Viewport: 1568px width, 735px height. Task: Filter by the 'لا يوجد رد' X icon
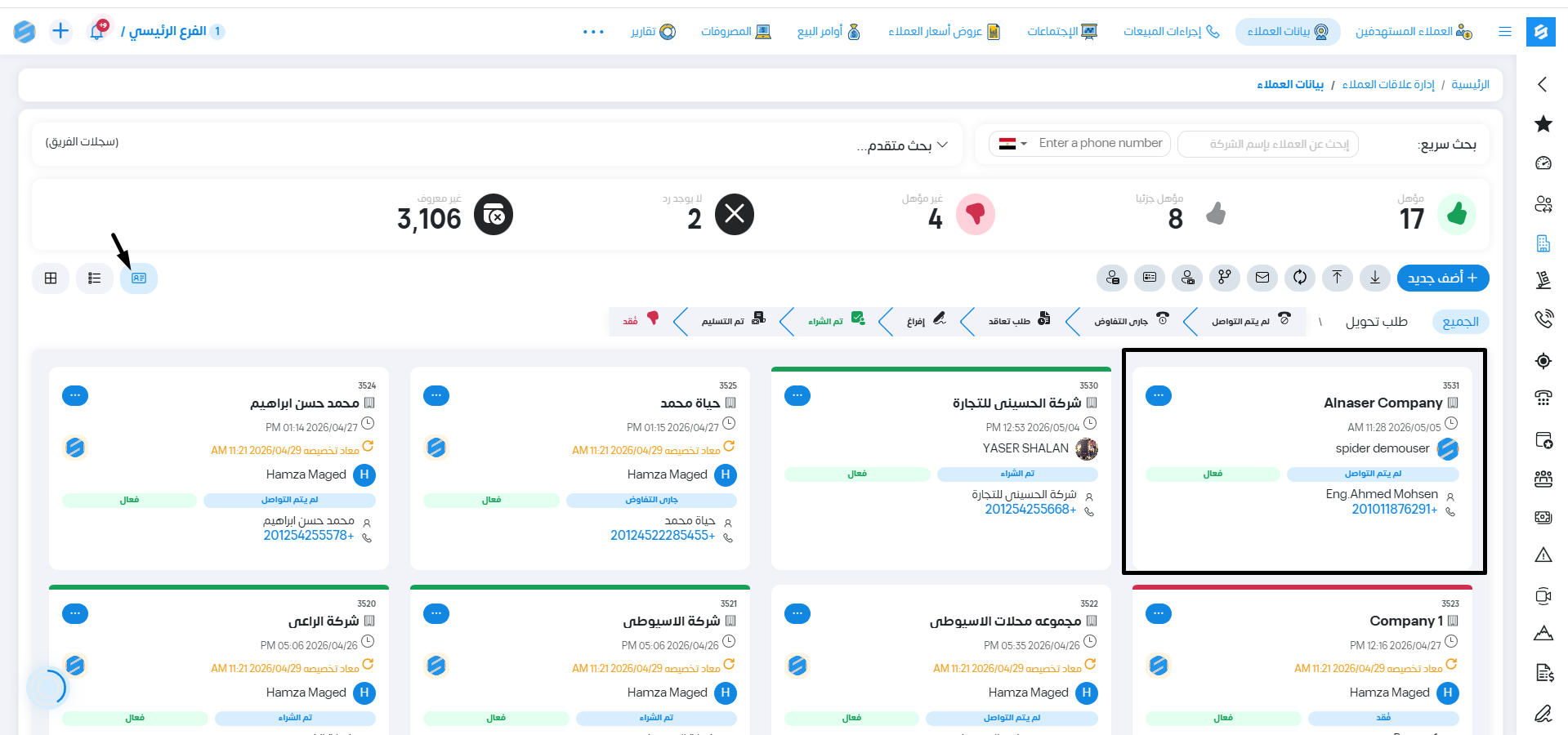[x=735, y=215]
